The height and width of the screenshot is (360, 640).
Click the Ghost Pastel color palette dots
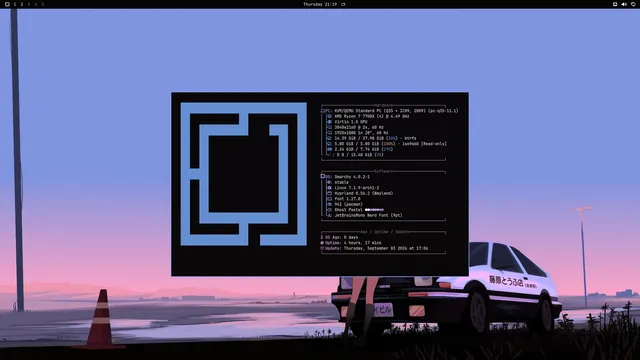click(374, 210)
